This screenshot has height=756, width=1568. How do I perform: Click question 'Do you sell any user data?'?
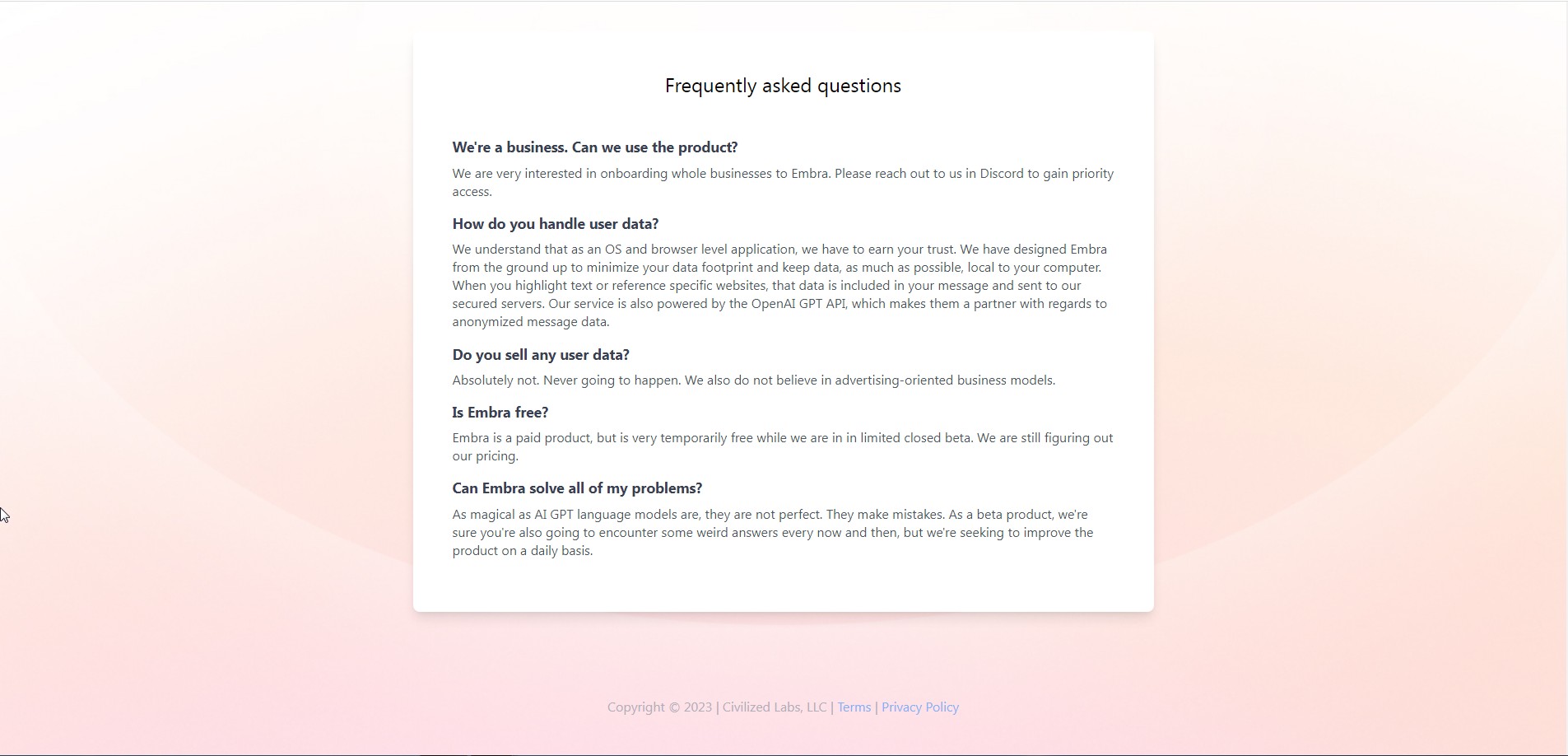(x=541, y=355)
